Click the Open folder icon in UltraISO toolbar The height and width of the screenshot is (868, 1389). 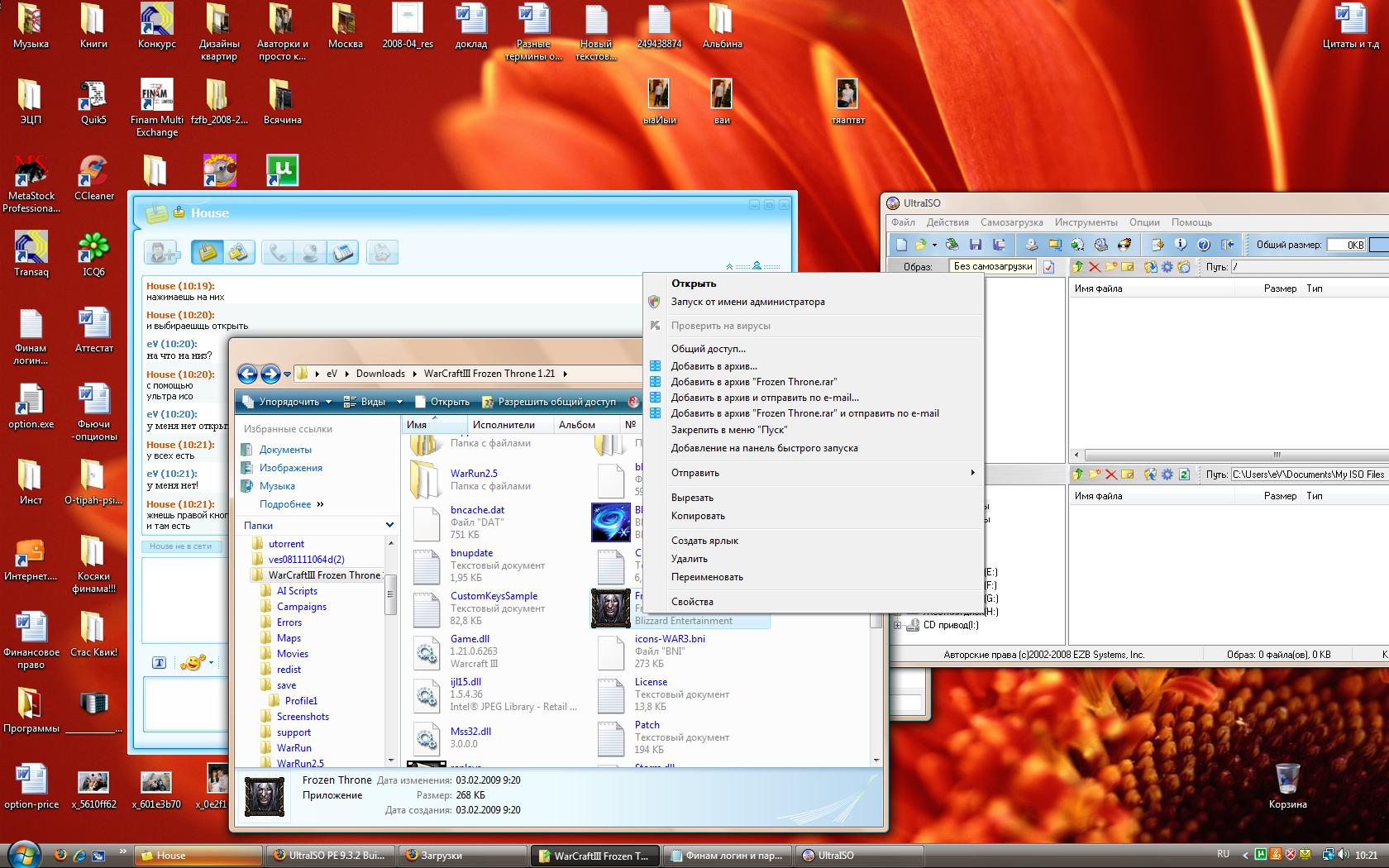(x=919, y=245)
